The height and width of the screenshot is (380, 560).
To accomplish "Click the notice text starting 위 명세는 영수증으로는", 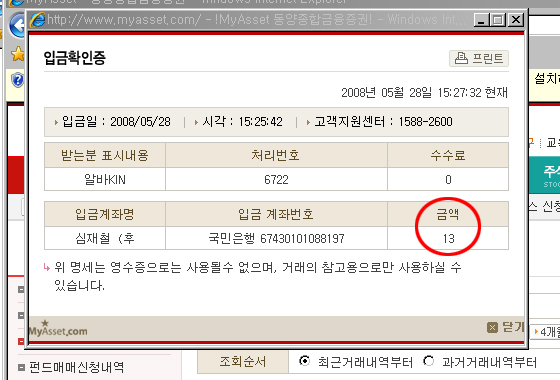I will (x=258, y=276).
